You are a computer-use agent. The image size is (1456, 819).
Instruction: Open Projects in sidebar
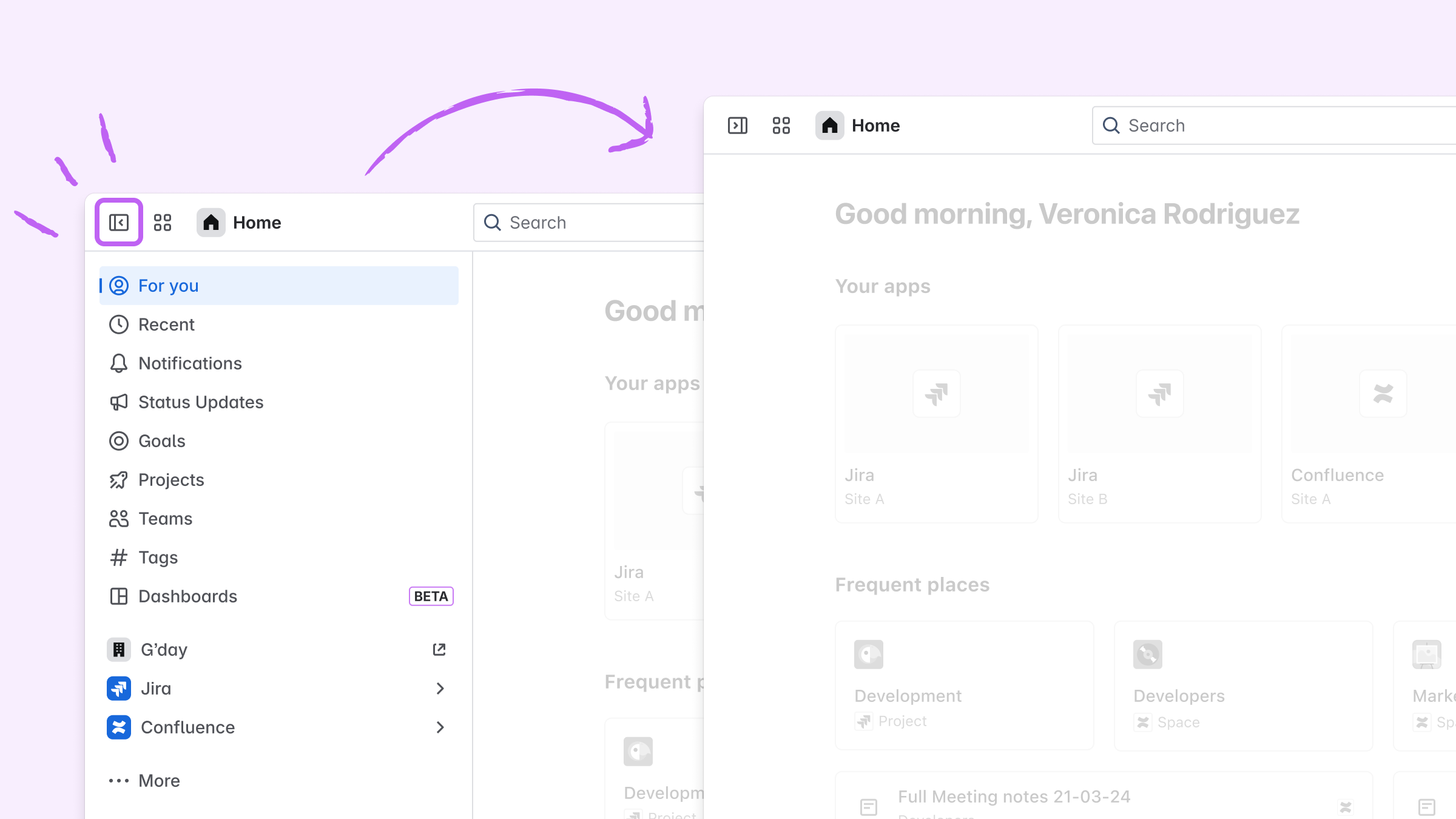(x=171, y=480)
